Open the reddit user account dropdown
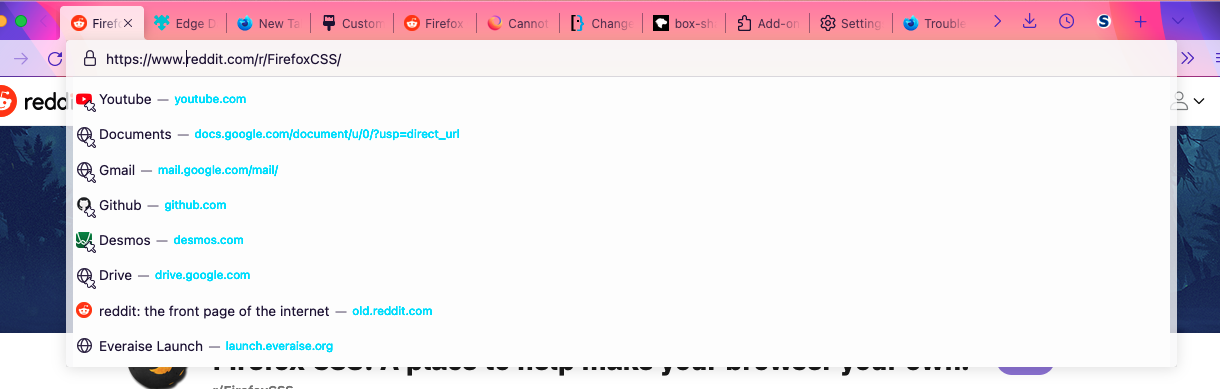 click(1187, 100)
